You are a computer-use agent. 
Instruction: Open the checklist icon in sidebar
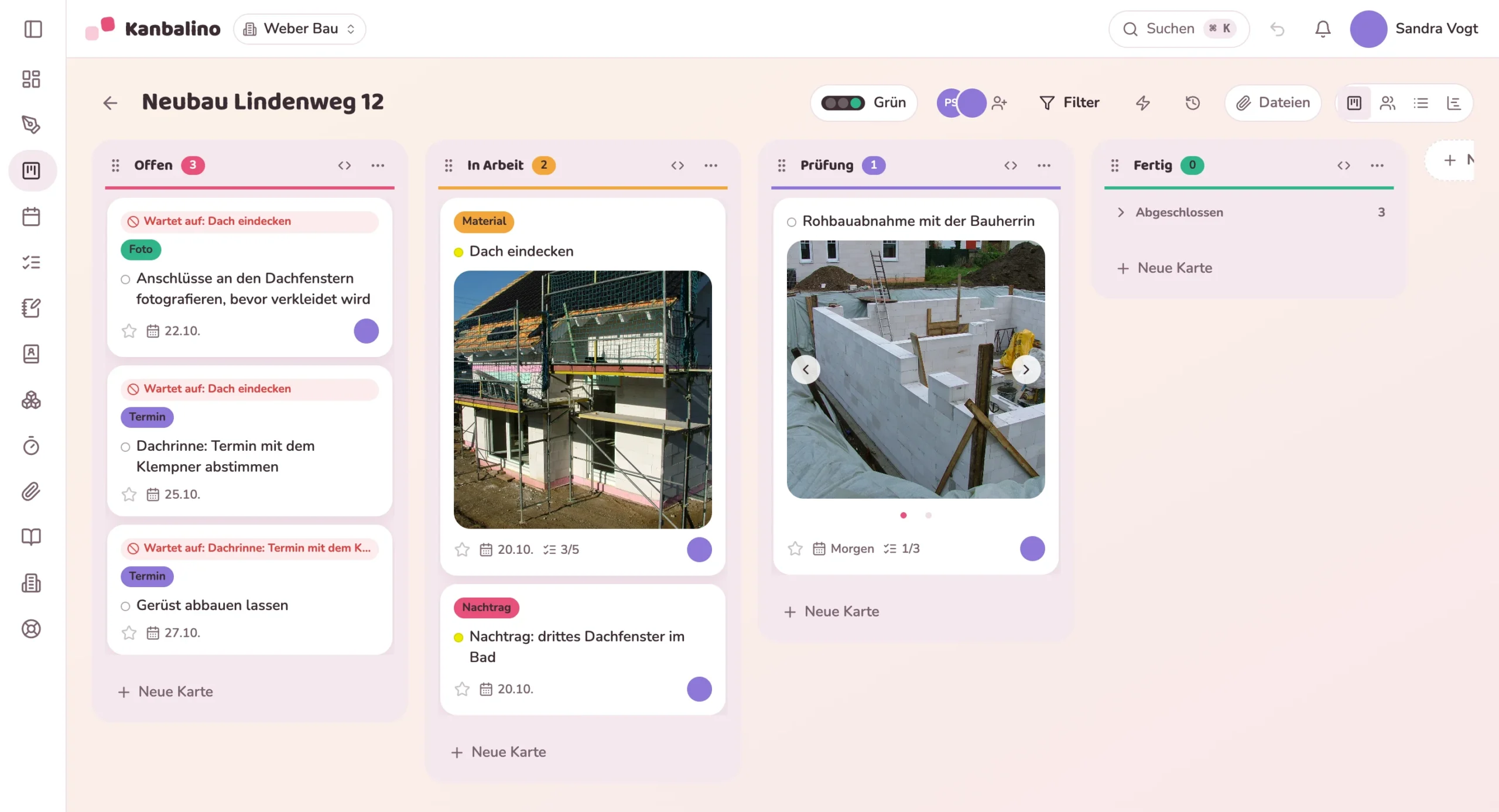tap(31, 262)
